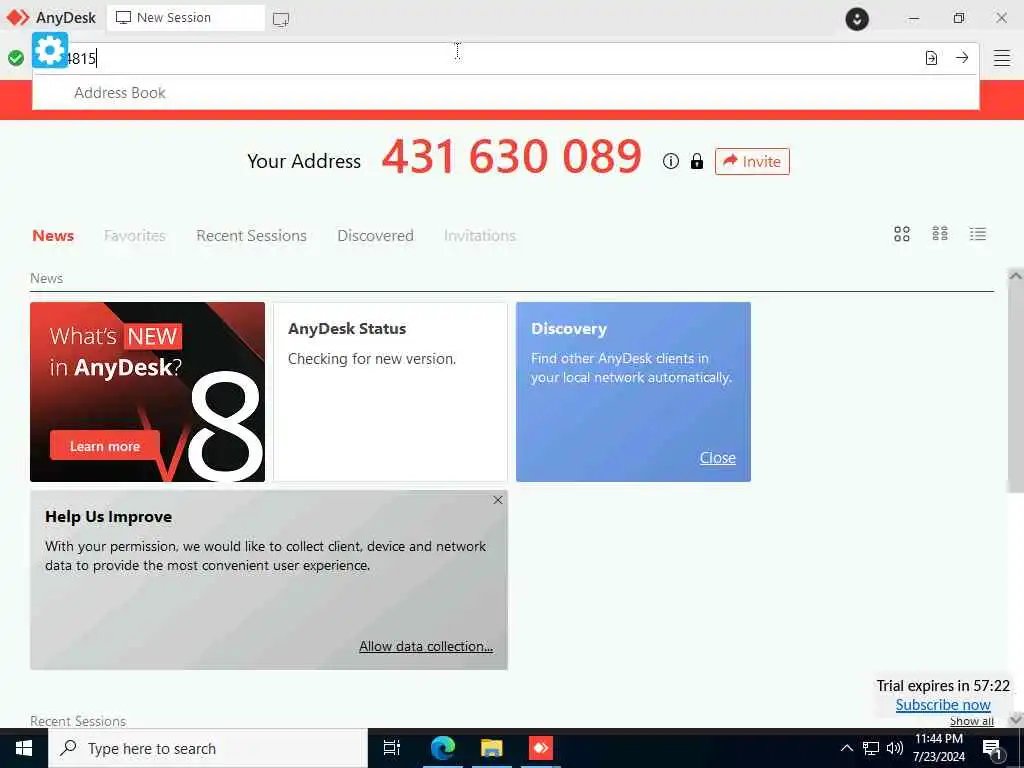Switch to the Recent Sessions tab
1024x768 pixels.
coord(251,236)
